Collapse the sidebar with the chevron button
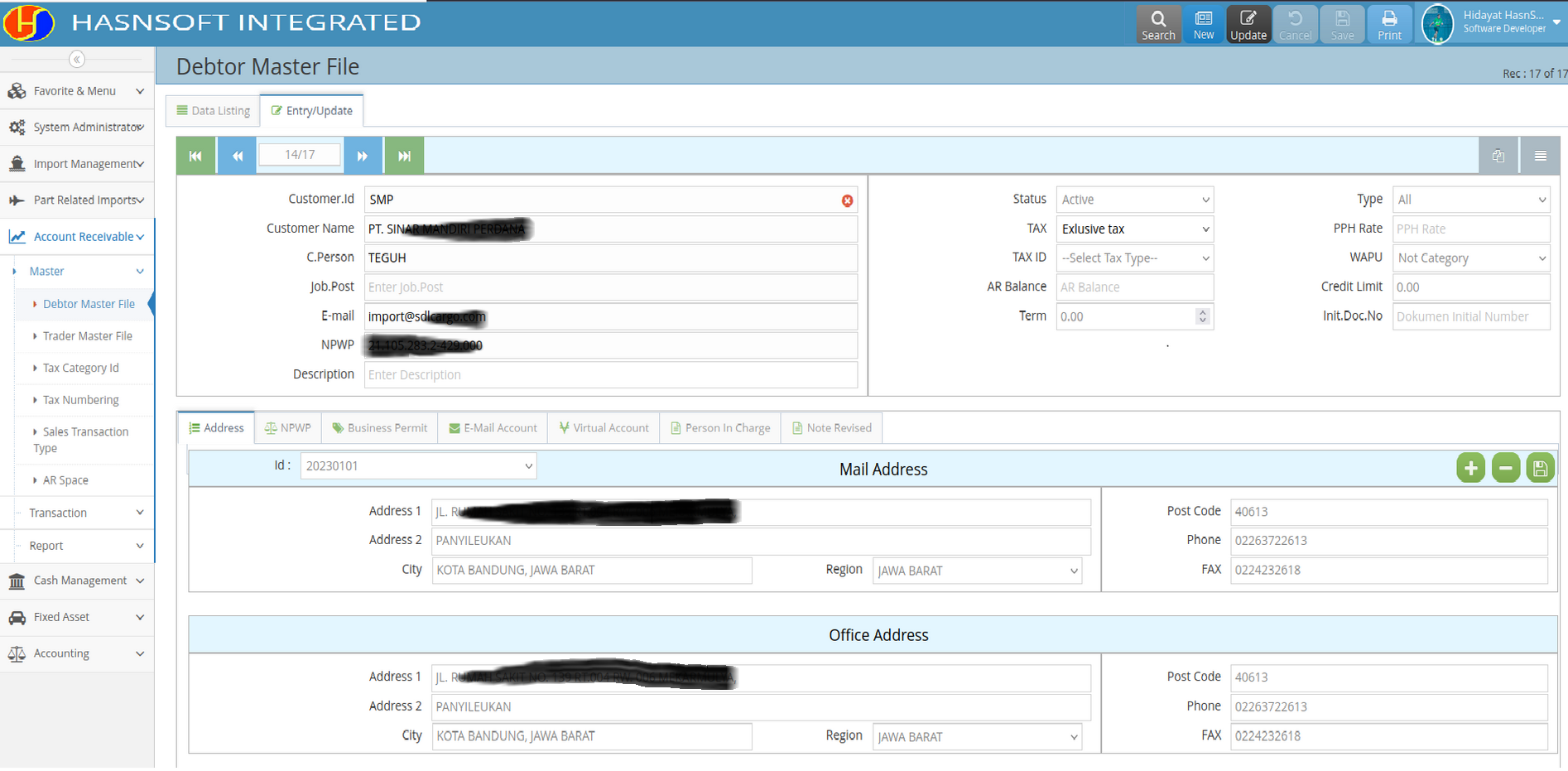Screen dimensions: 1568x771 point(77,59)
